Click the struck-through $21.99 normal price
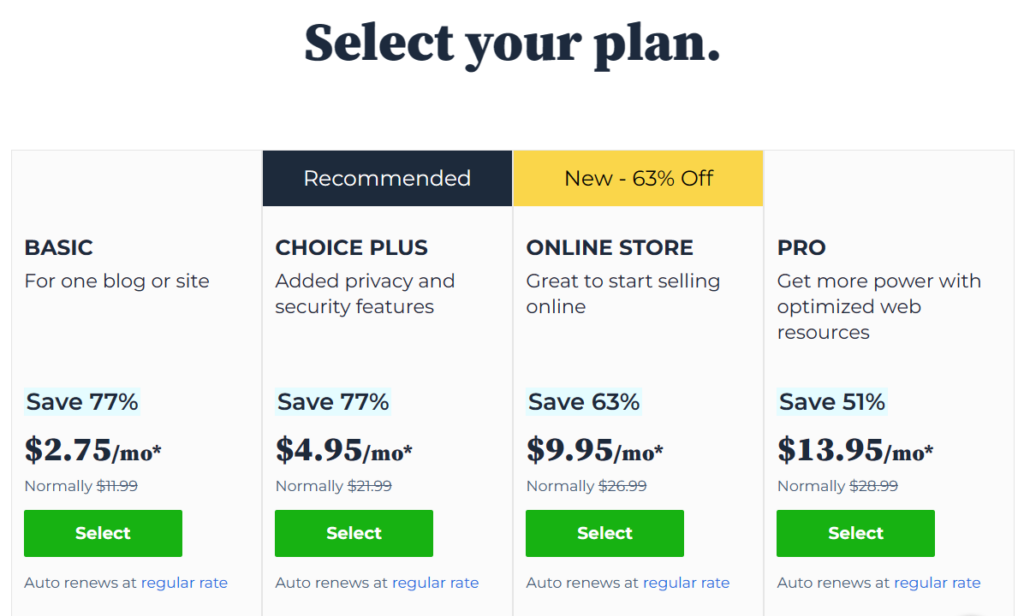Viewport: 1024px width, 616px height. (x=370, y=486)
